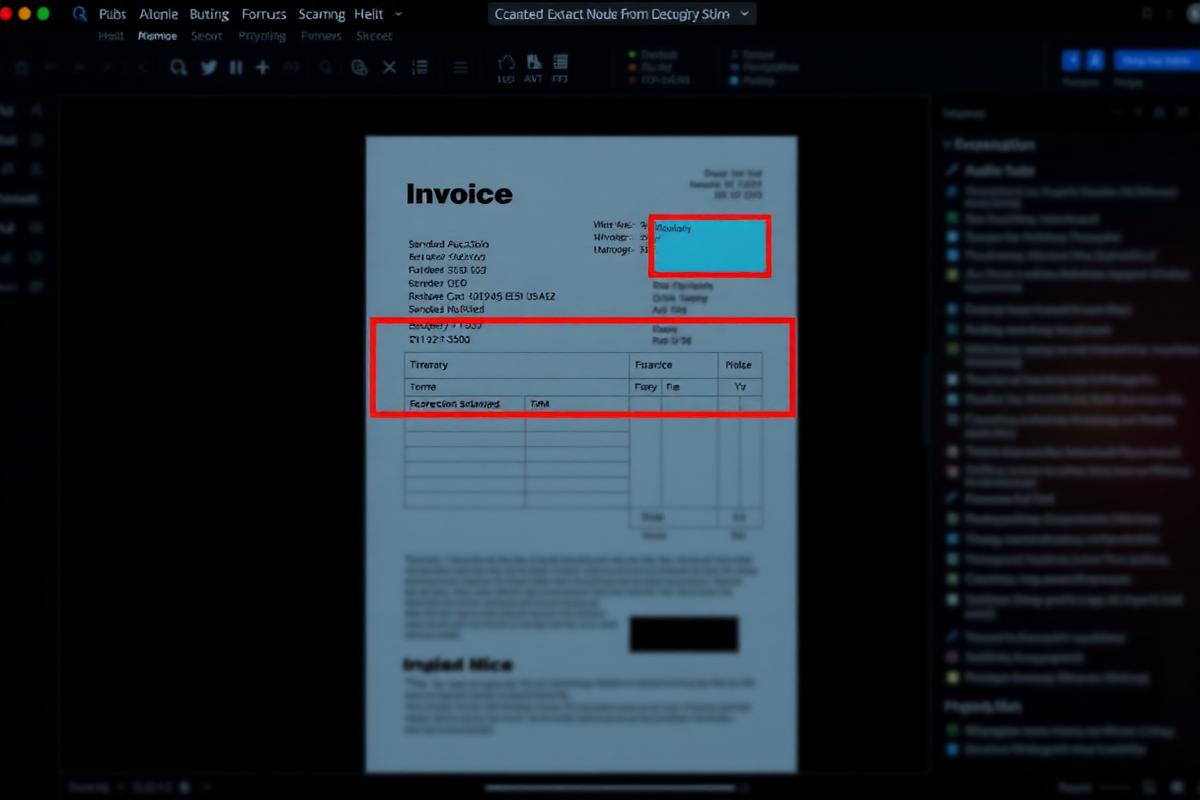1200x800 pixels.
Task: Click the first small blue square button
Action: click(x=1071, y=60)
